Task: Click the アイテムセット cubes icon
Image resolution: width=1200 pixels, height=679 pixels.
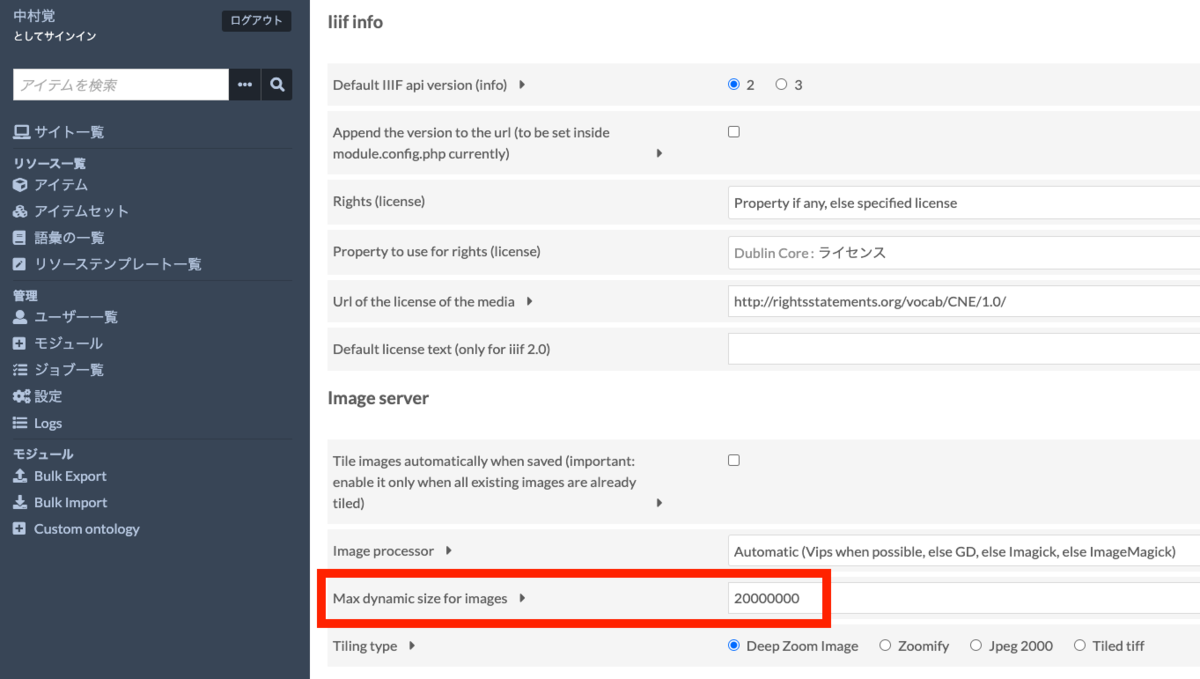Action: click(20, 211)
